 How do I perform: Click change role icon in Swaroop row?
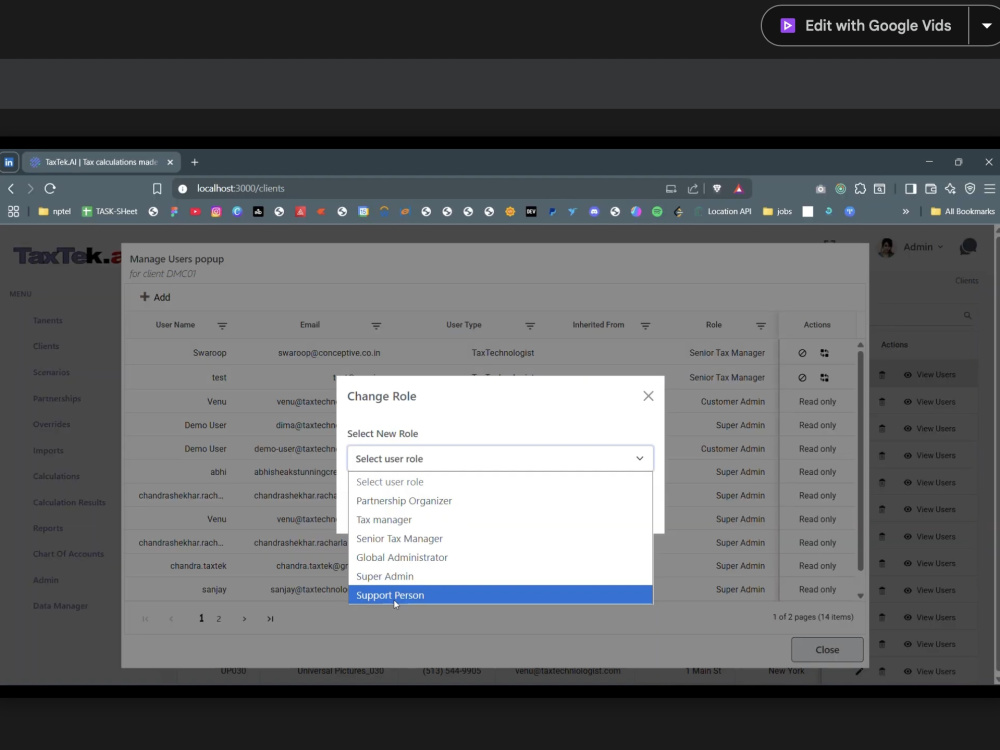coord(825,353)
